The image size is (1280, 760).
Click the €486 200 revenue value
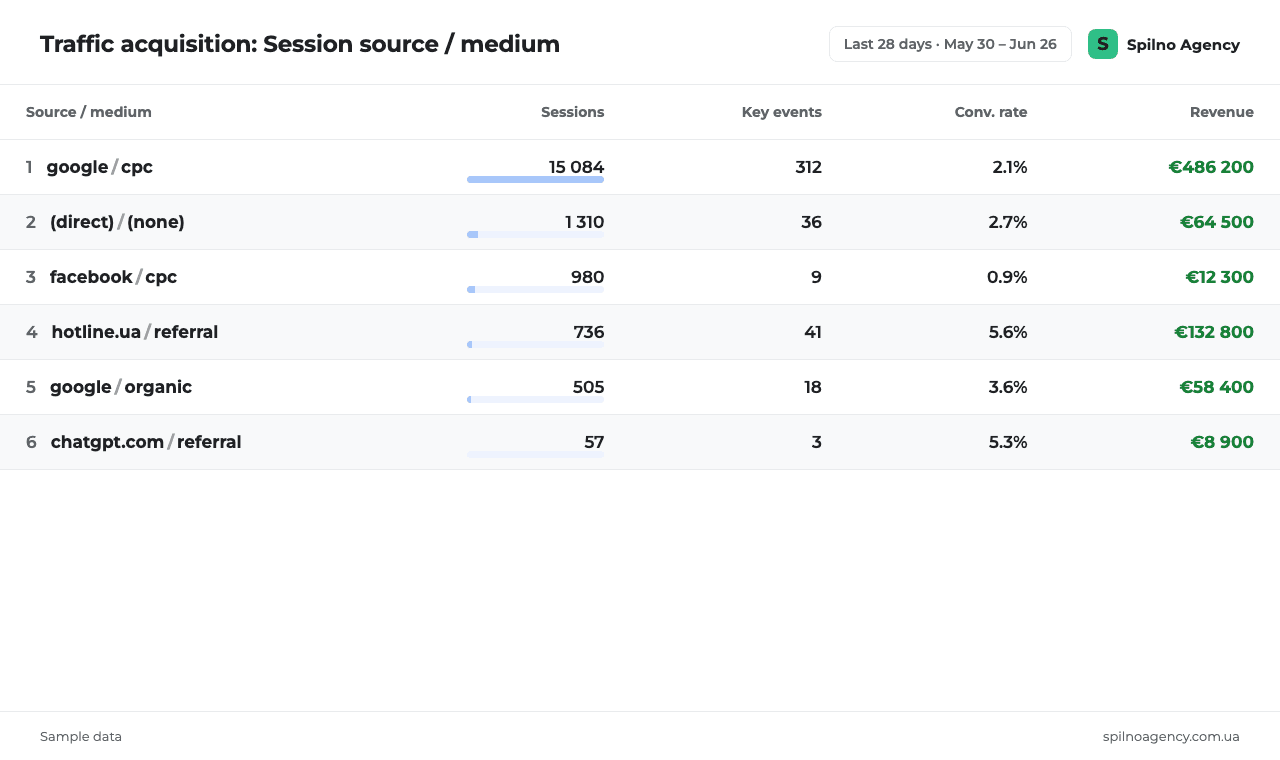pos(1211,167)
